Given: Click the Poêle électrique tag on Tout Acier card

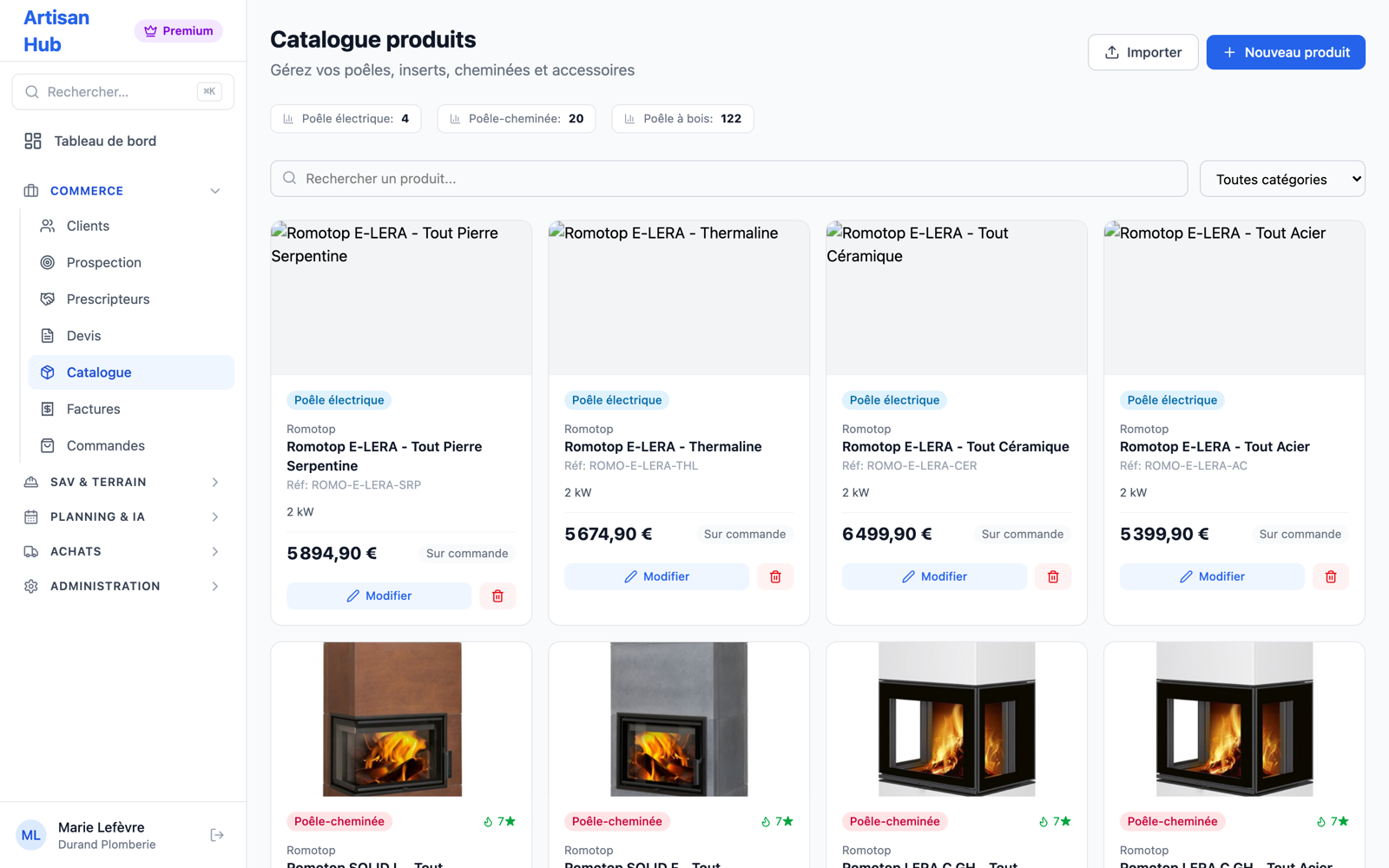Looking at the screenshot, I should tap(1172, 400).
